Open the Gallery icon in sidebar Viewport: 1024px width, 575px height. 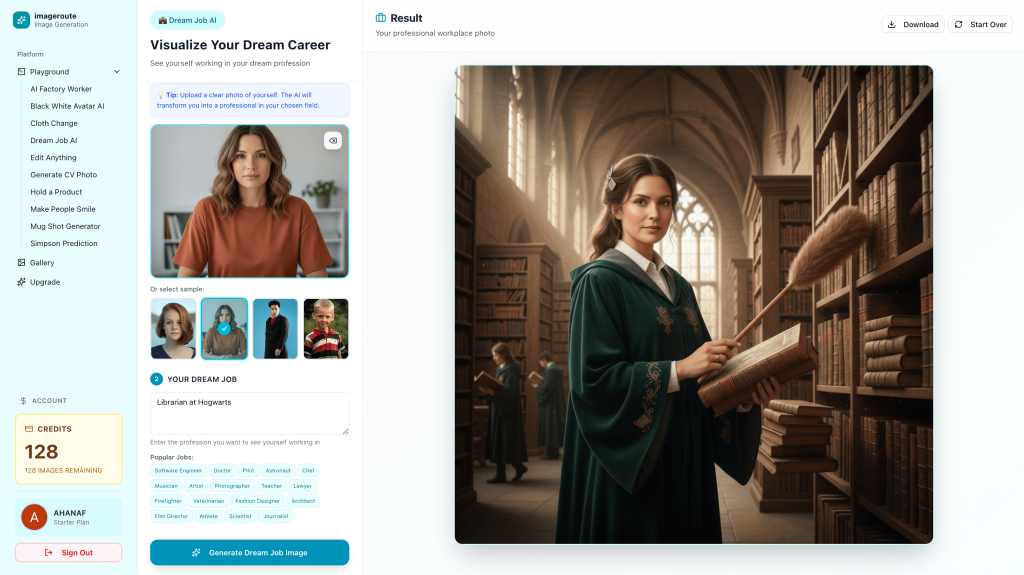[x=22, y=263]
